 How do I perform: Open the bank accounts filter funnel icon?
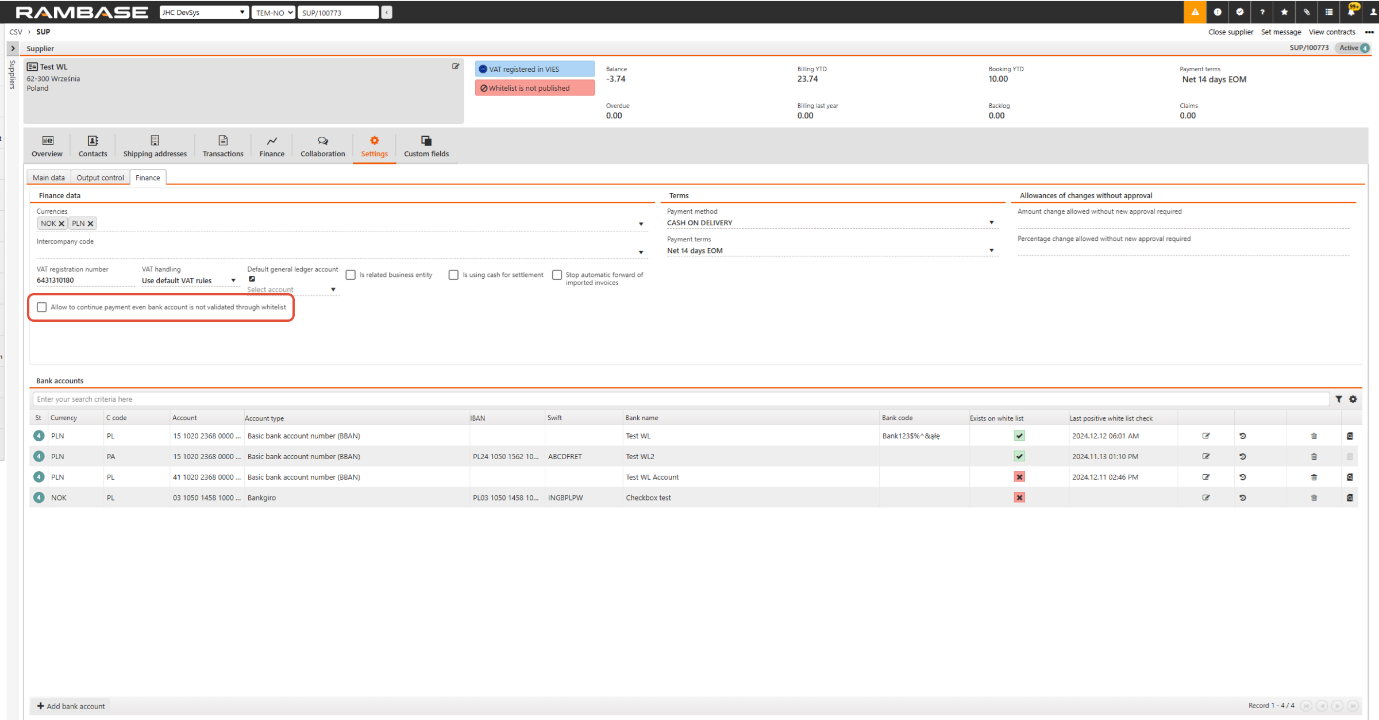pyautogui.click(x=1339, y=399)
